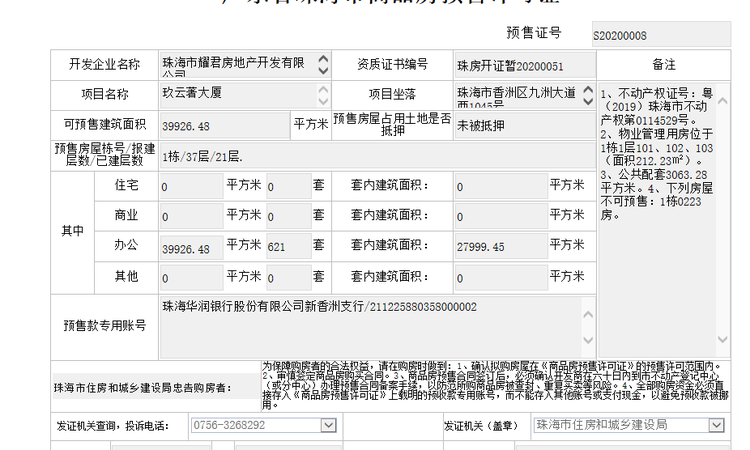
Task: Click the 住宅 row label
Action: coord(126,185)
